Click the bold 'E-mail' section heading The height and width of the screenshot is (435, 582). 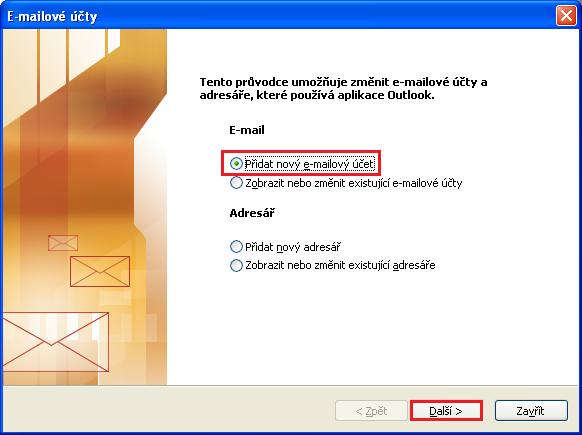[247, 130]
